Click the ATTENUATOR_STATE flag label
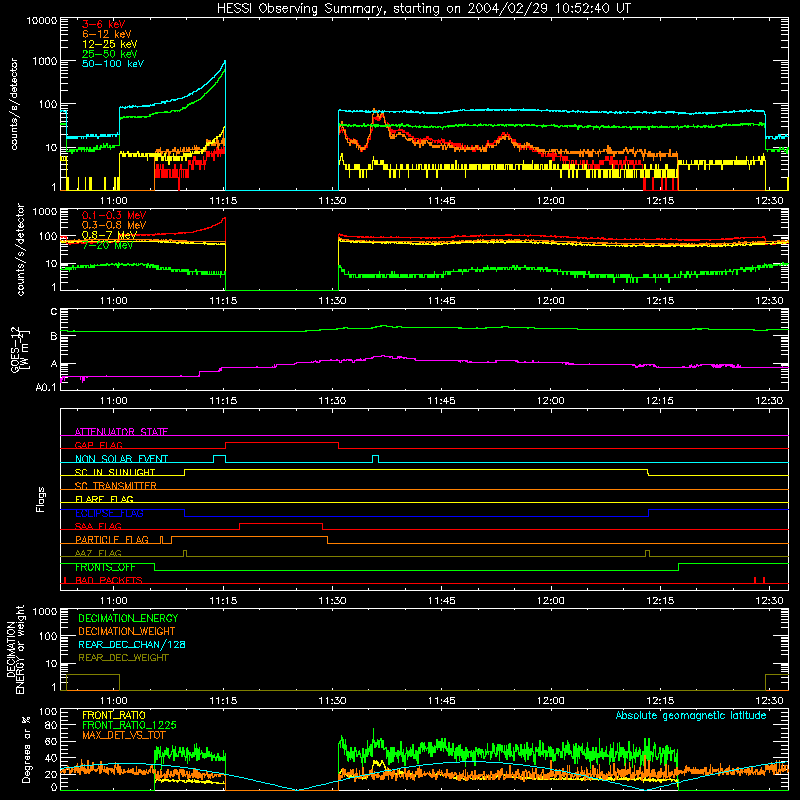 coord(121,432)
